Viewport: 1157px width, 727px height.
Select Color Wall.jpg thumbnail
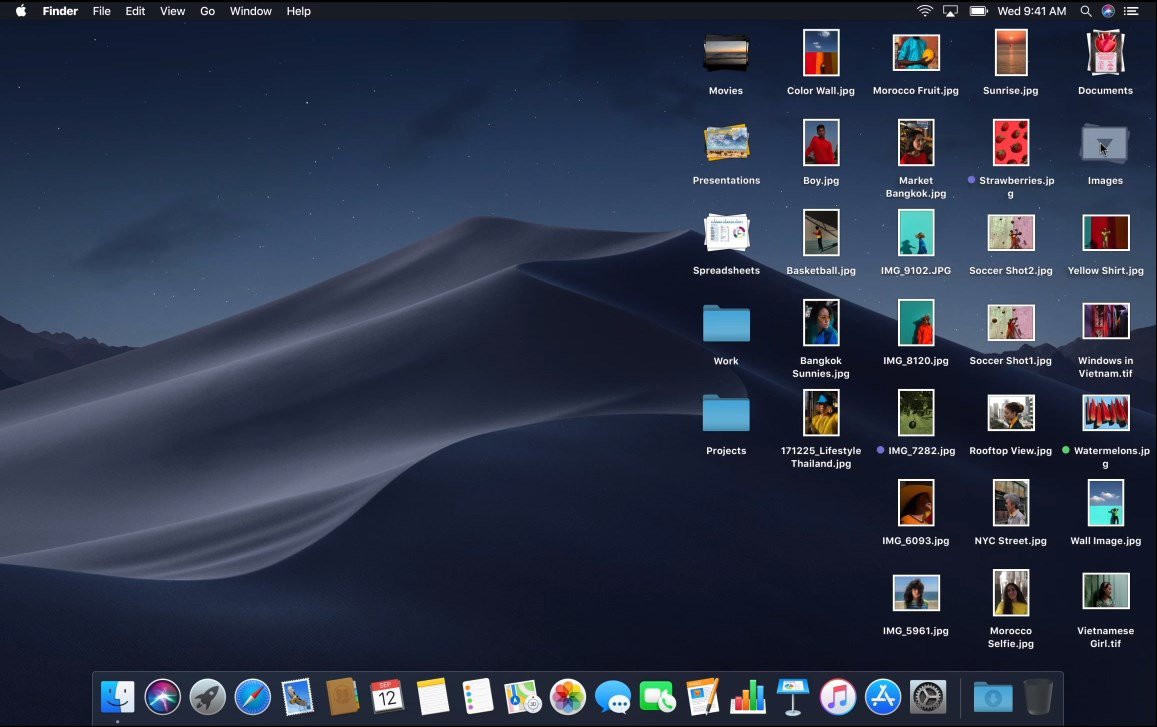click(x=821, y=52)
